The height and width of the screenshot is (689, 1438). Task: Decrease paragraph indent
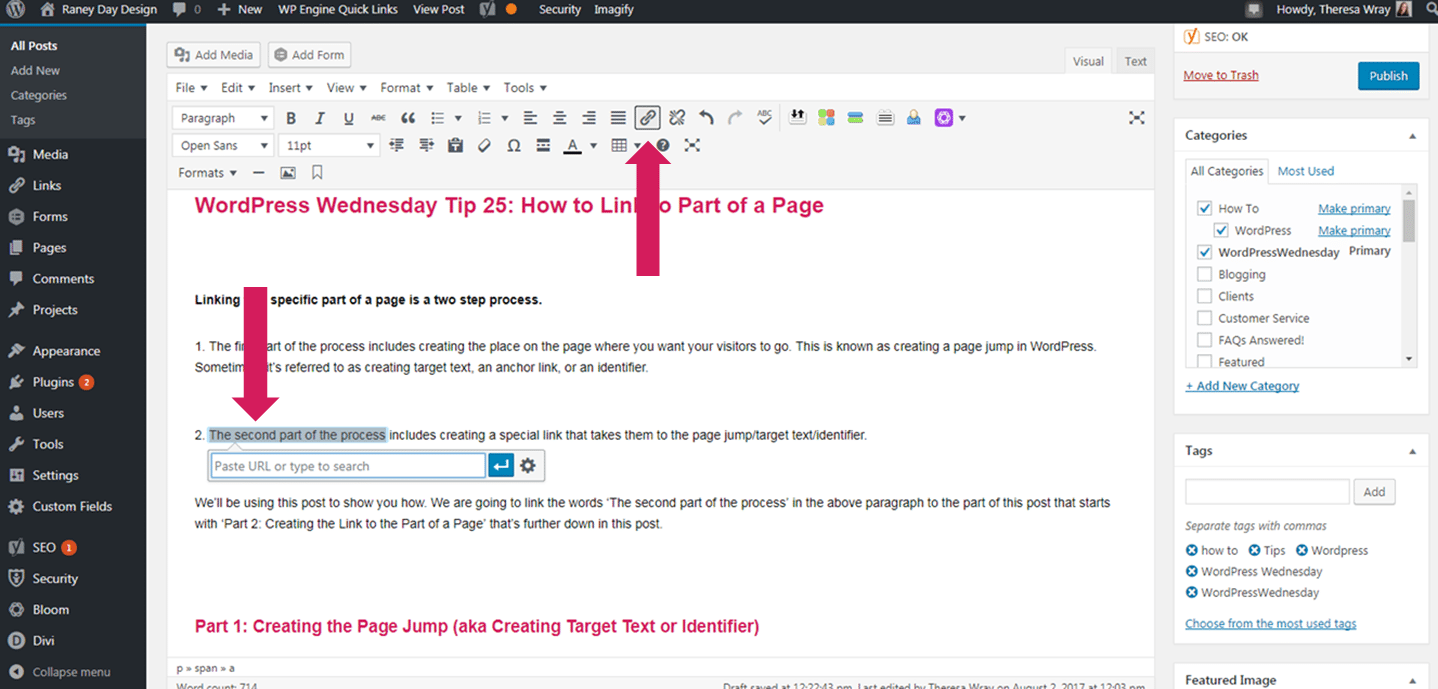coord(397,145)
